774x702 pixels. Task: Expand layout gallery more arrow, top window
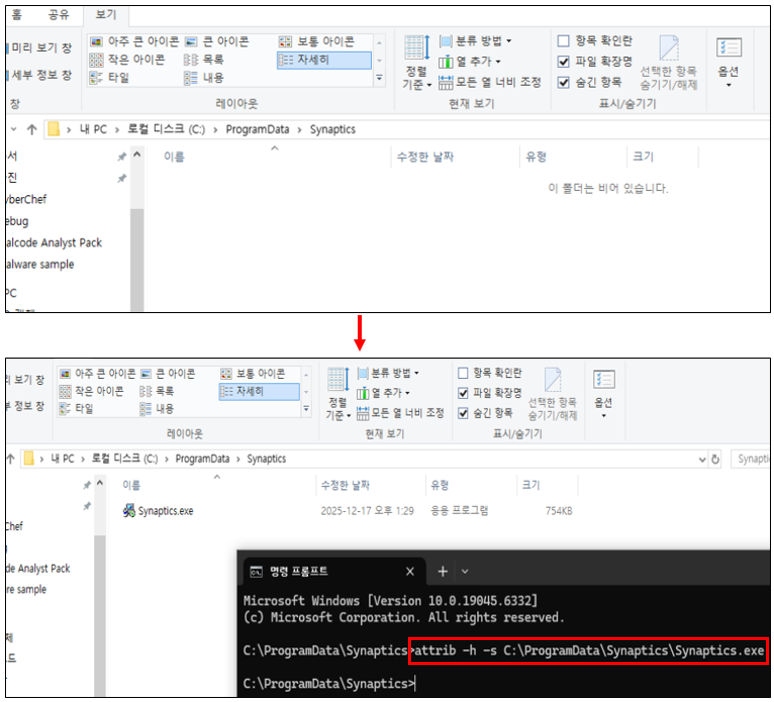point(380,78)
